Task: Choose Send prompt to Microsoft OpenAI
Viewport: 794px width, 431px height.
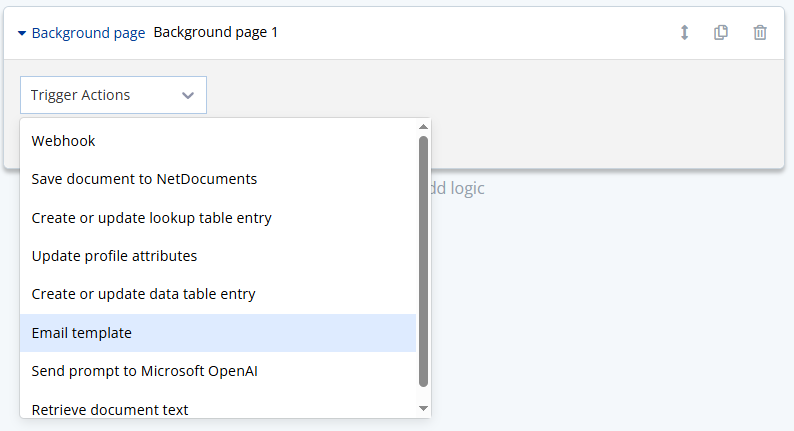Action: point(218,371)
